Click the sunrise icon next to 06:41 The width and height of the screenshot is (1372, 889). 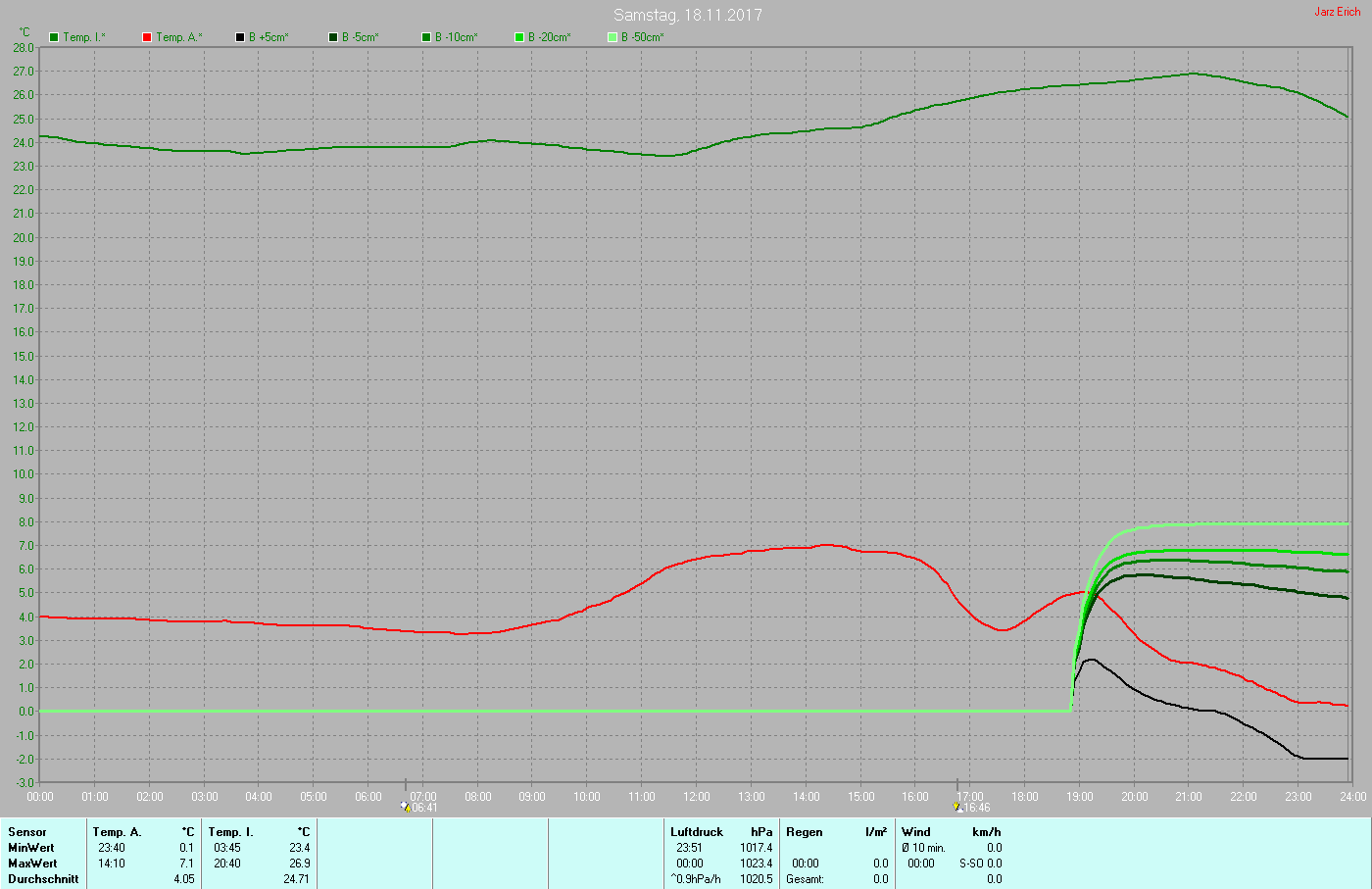(x=406, y=808)
